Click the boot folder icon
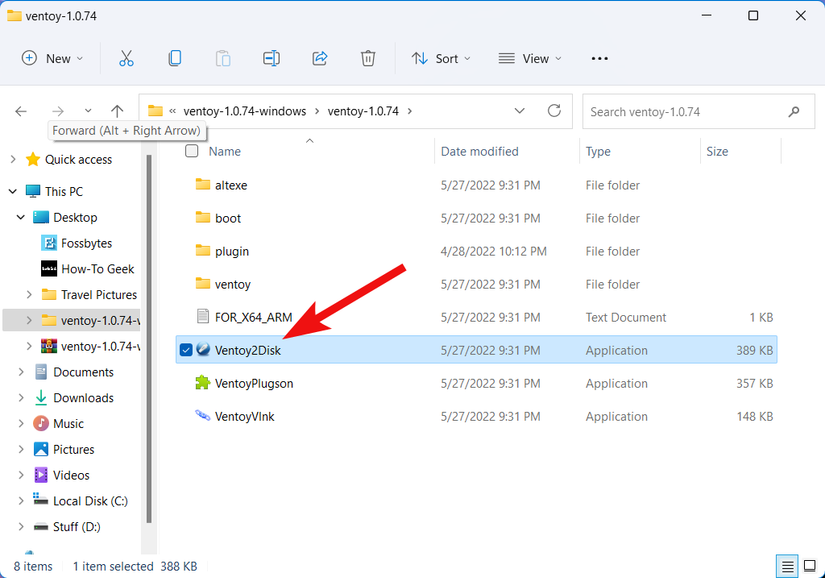Viewport: 825px width, 578px height. coord(203,218)
